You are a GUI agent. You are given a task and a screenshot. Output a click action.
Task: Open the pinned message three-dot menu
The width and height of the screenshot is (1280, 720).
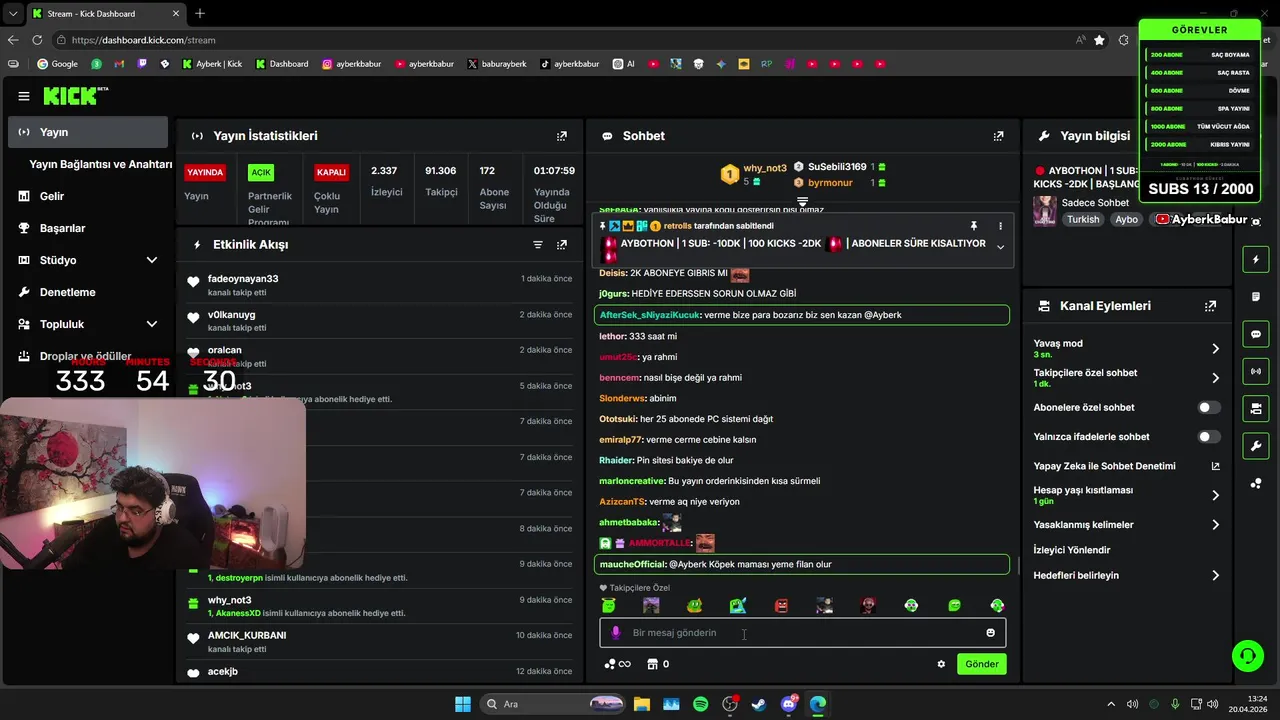1000,226
